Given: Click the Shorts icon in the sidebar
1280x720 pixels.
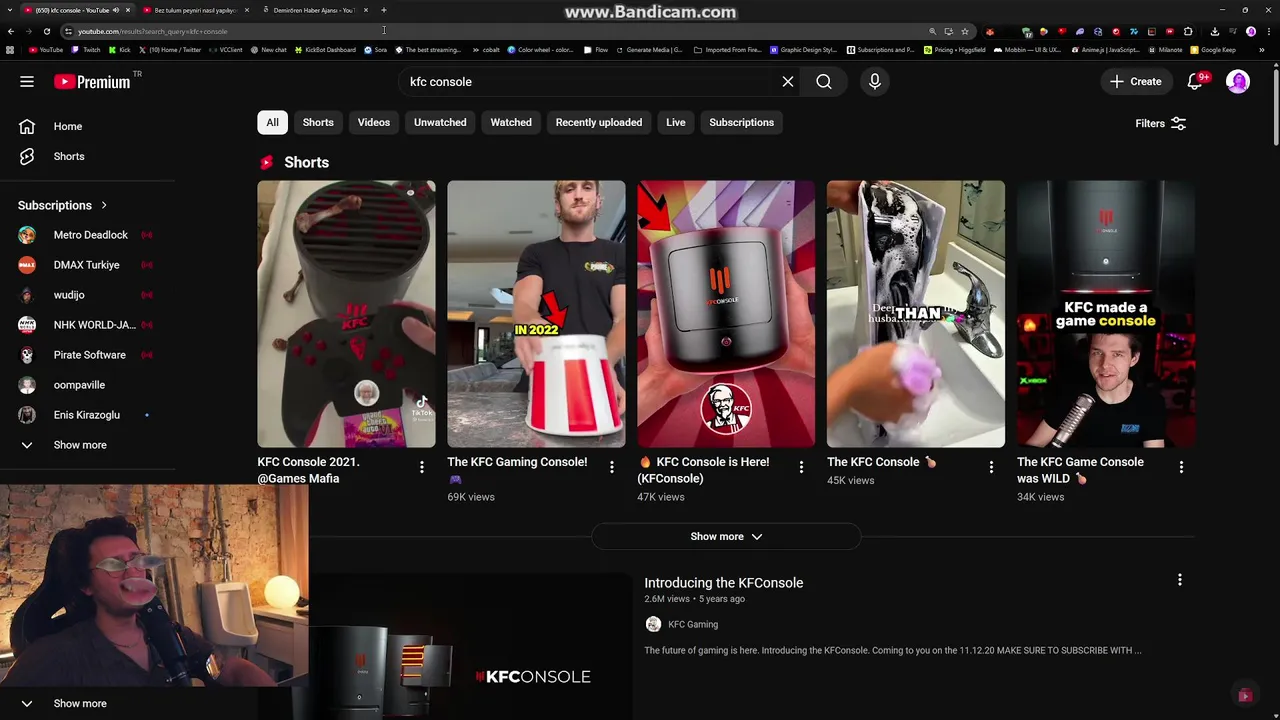Looking at the screenshot, I should (27, 156).
